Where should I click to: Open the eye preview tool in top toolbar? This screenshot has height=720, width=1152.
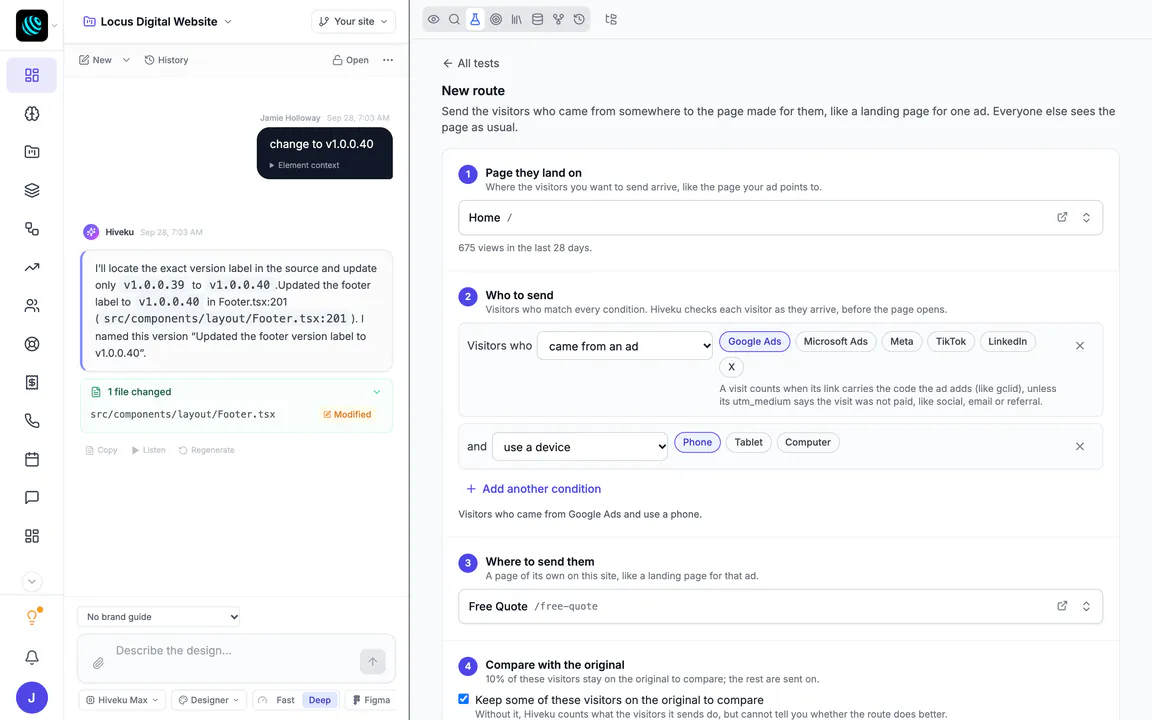point(433,20)
